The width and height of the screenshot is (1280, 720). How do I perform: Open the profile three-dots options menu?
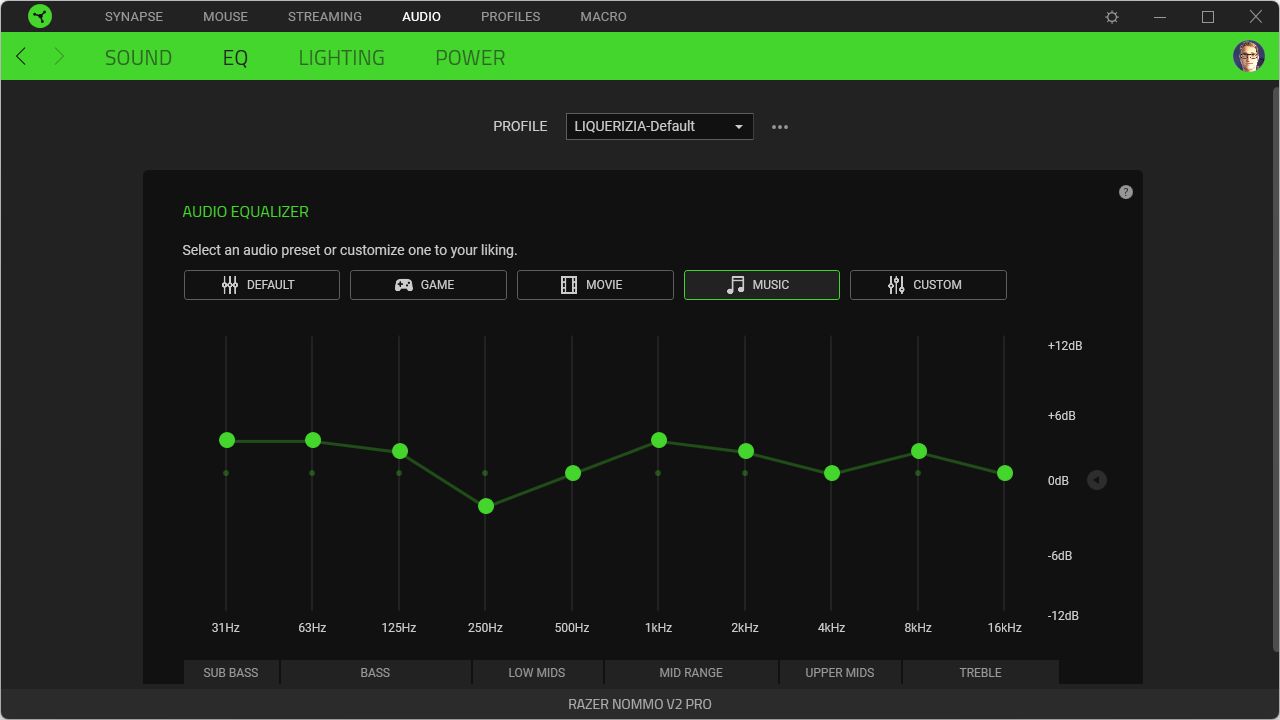tap(780, 127)
